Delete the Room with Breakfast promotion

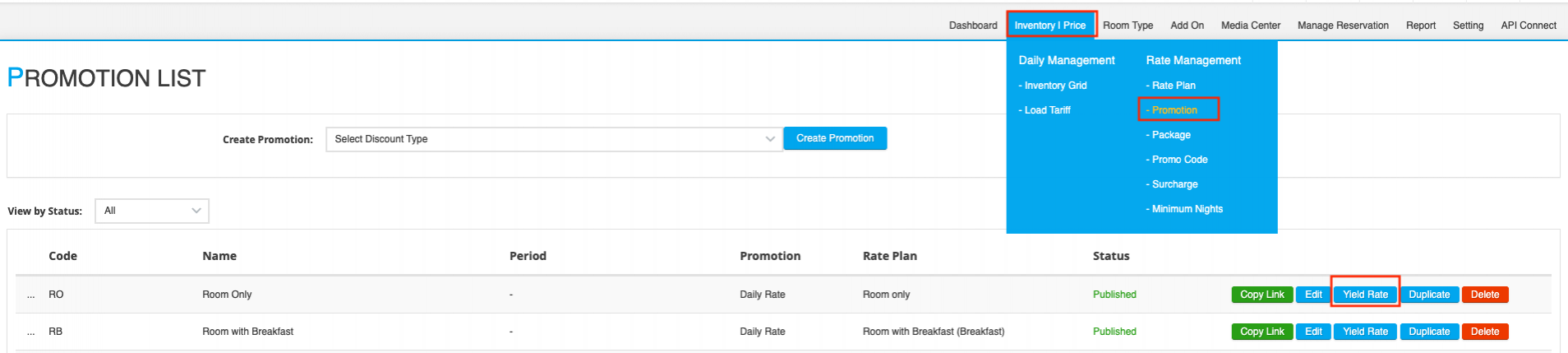point(1484,332)
